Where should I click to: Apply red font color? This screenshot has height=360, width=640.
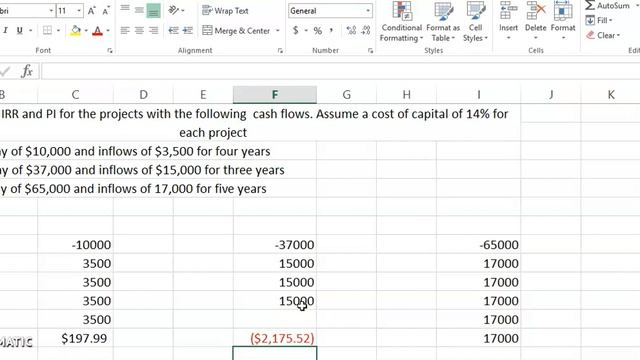pos(98,31)
